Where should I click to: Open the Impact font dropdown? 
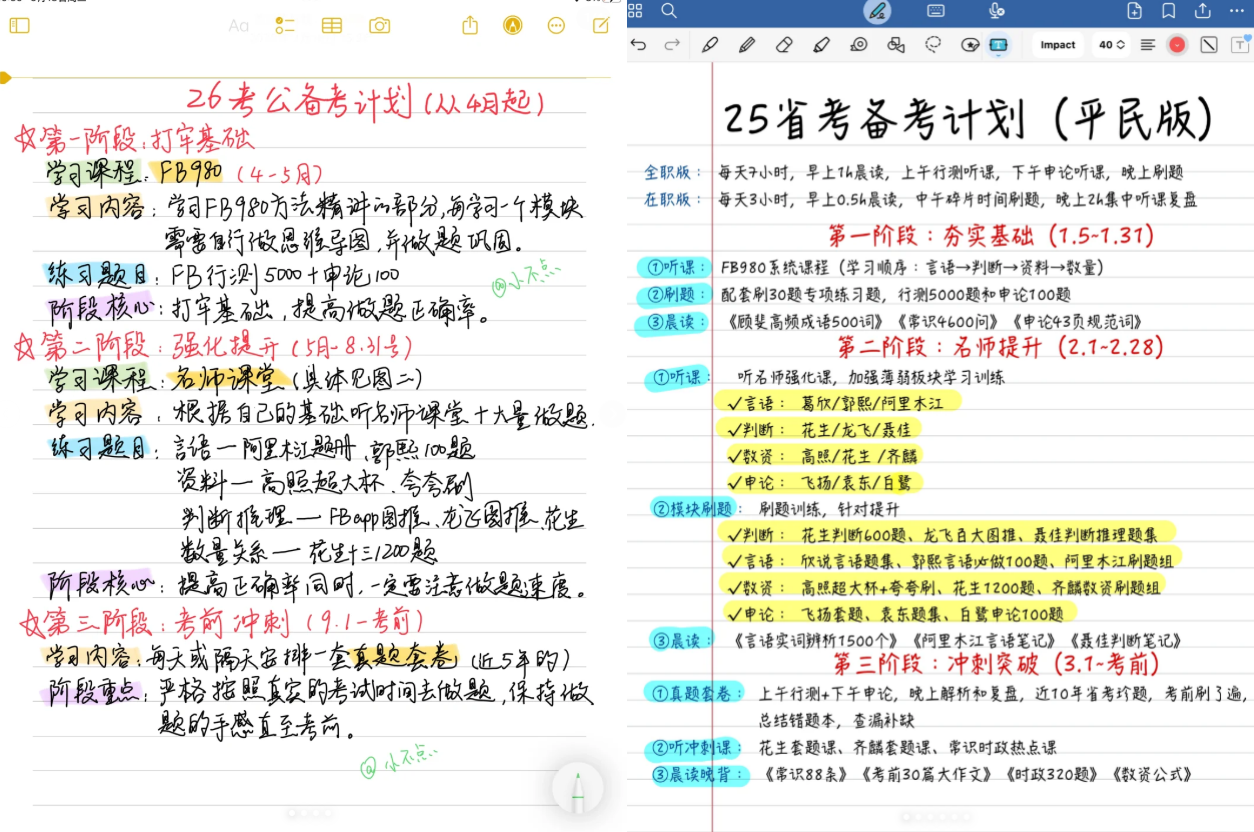tap(1057, 44)
